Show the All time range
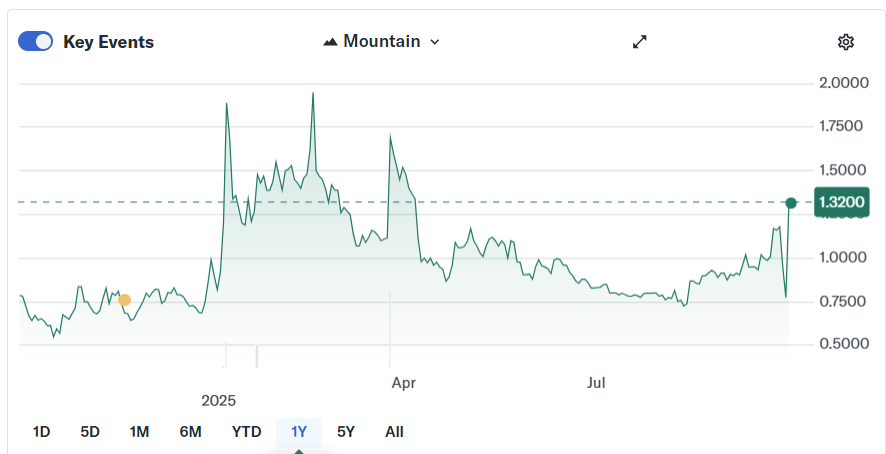Image resolution: width=886 pixels, height=454 pixels. tap(394, 432)
